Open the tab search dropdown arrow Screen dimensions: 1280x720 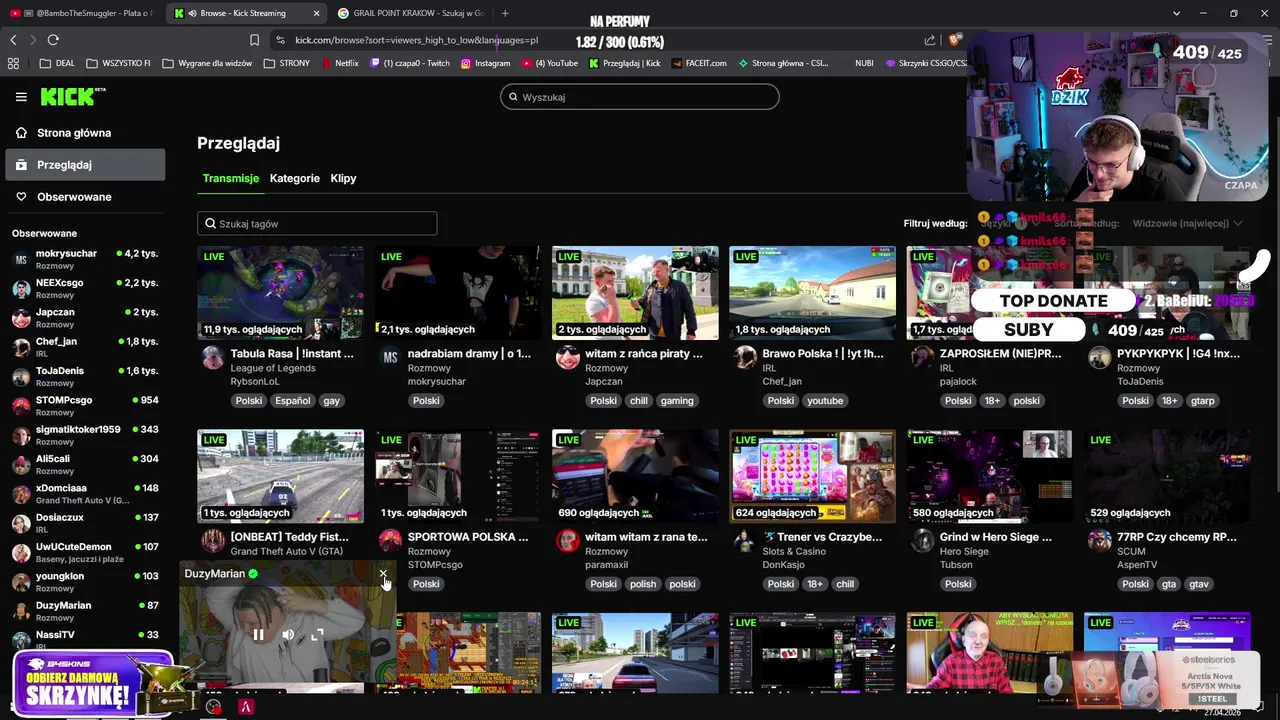tap(1177, 13)
